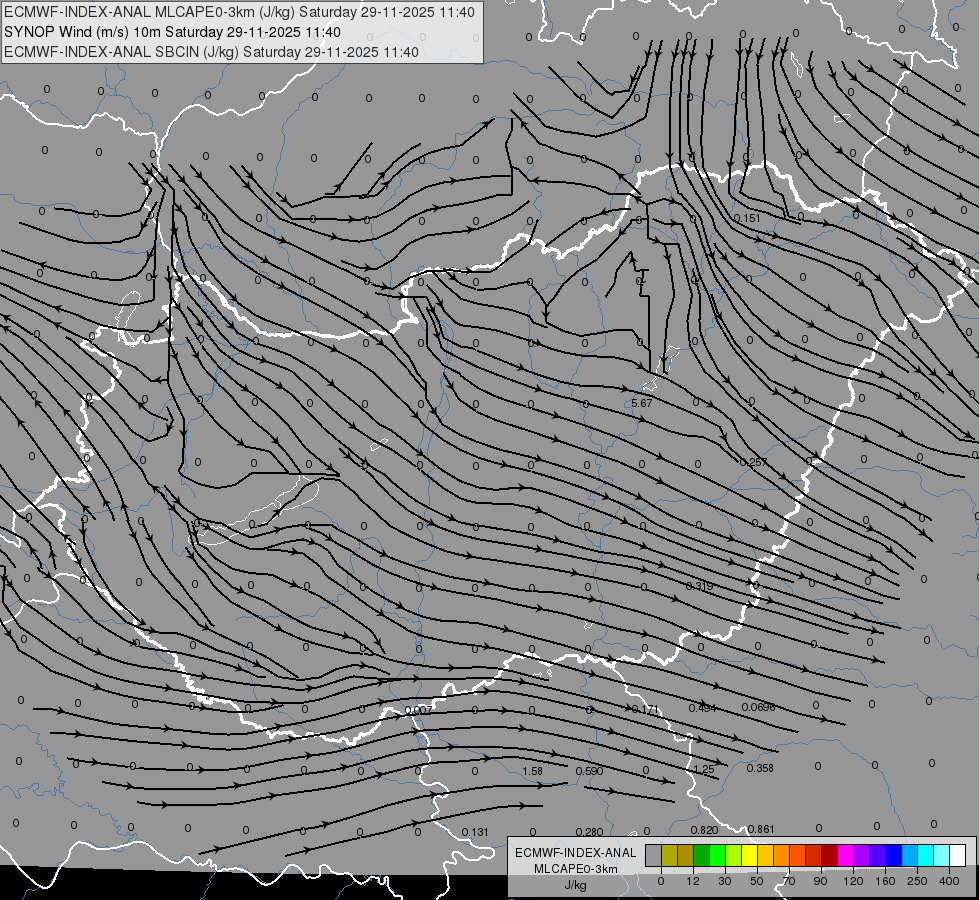This screenshot has width=979, height=900.
Task: Click the scale label 120
Action: pyautogui.click(x=854, y=881)
